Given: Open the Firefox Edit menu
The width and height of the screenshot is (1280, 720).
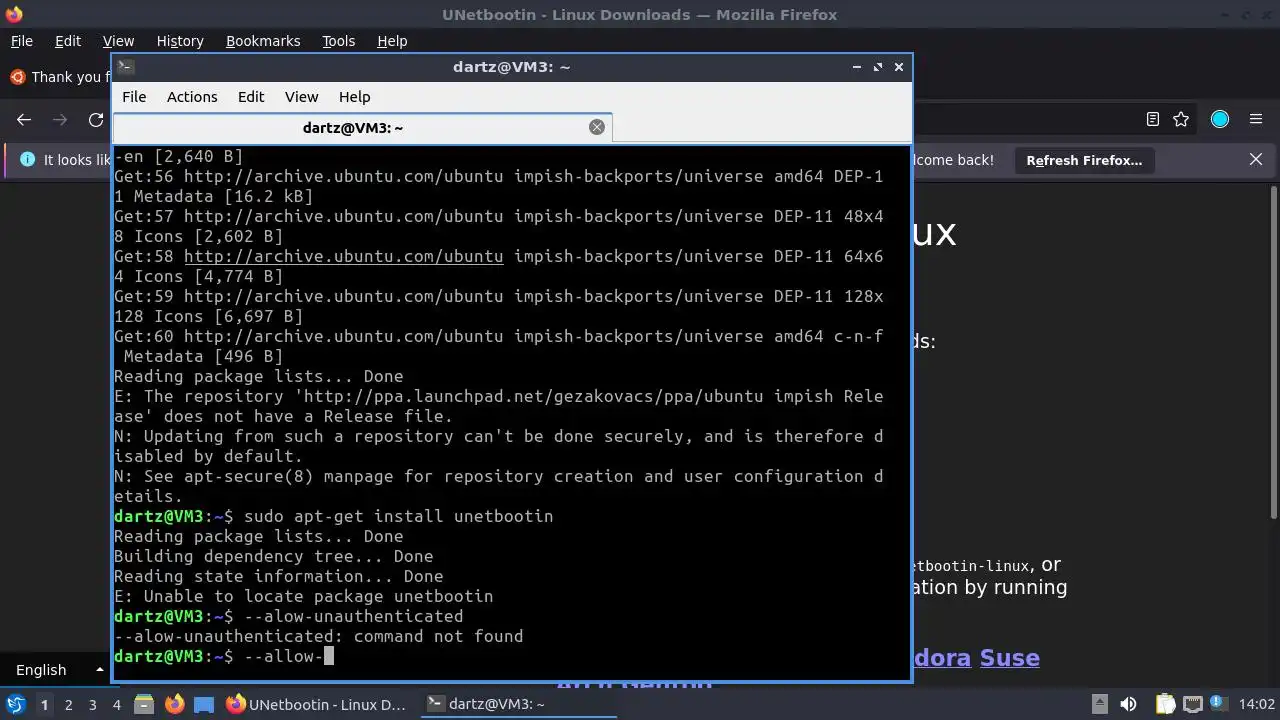Looking at the screenshot, I should click(68, 41).
